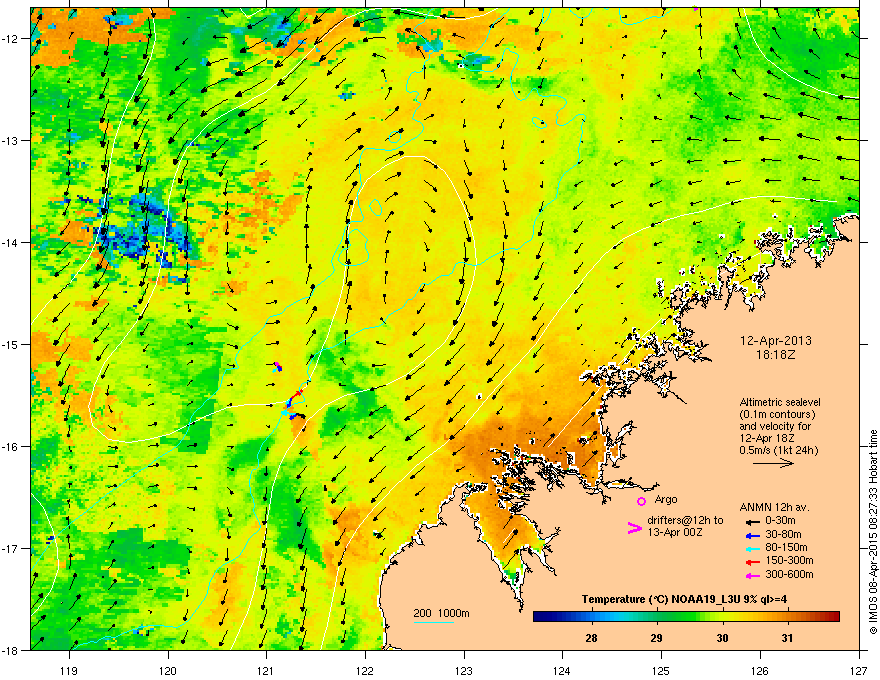Click colorbar tick label 28
Screen dimensions: 880x680
pos(591,638)
